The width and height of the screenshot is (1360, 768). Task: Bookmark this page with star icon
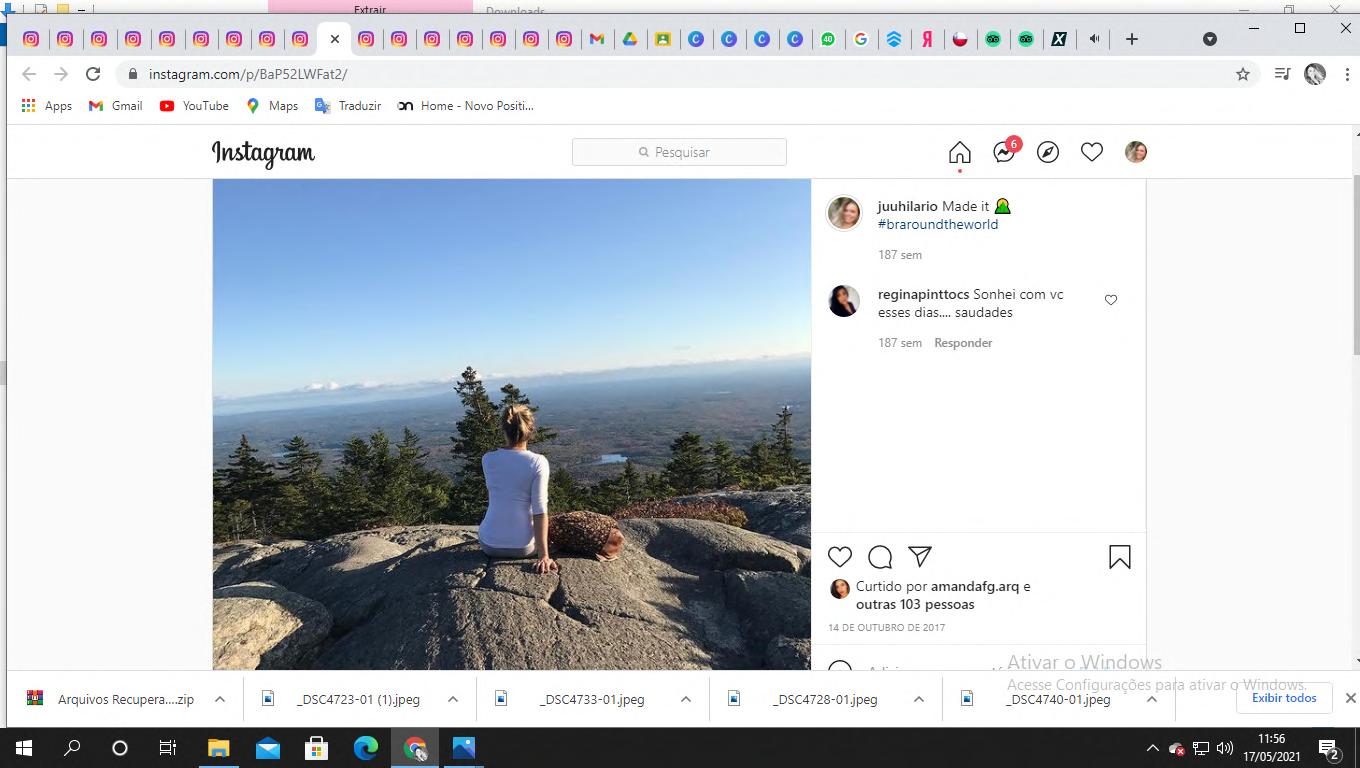coord(1243,74)
